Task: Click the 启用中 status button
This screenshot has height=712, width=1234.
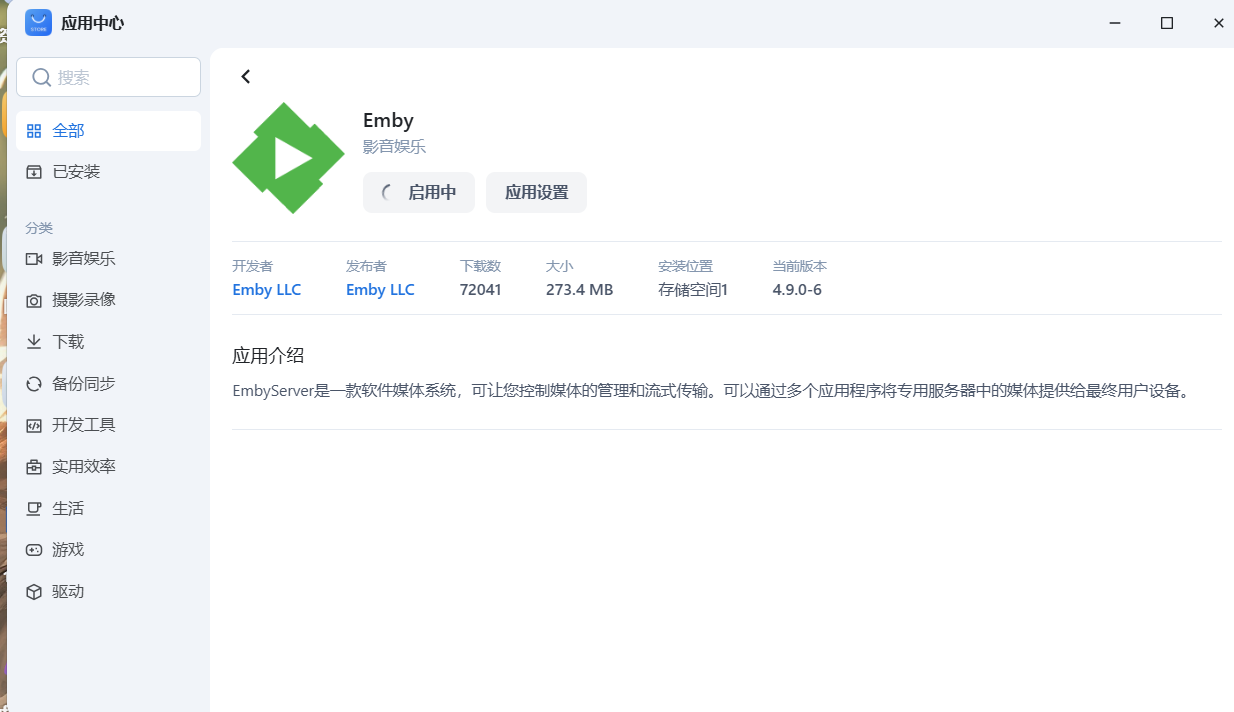Action: 419,193
